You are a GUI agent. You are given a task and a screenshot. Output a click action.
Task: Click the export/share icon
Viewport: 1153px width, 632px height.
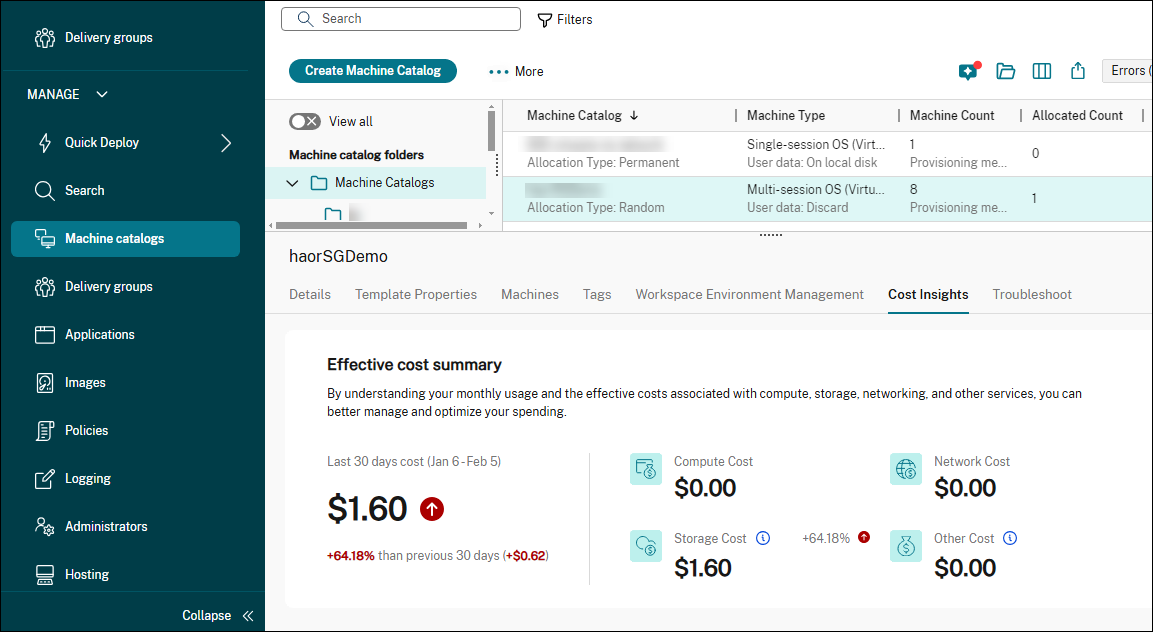pos(1077,71)
